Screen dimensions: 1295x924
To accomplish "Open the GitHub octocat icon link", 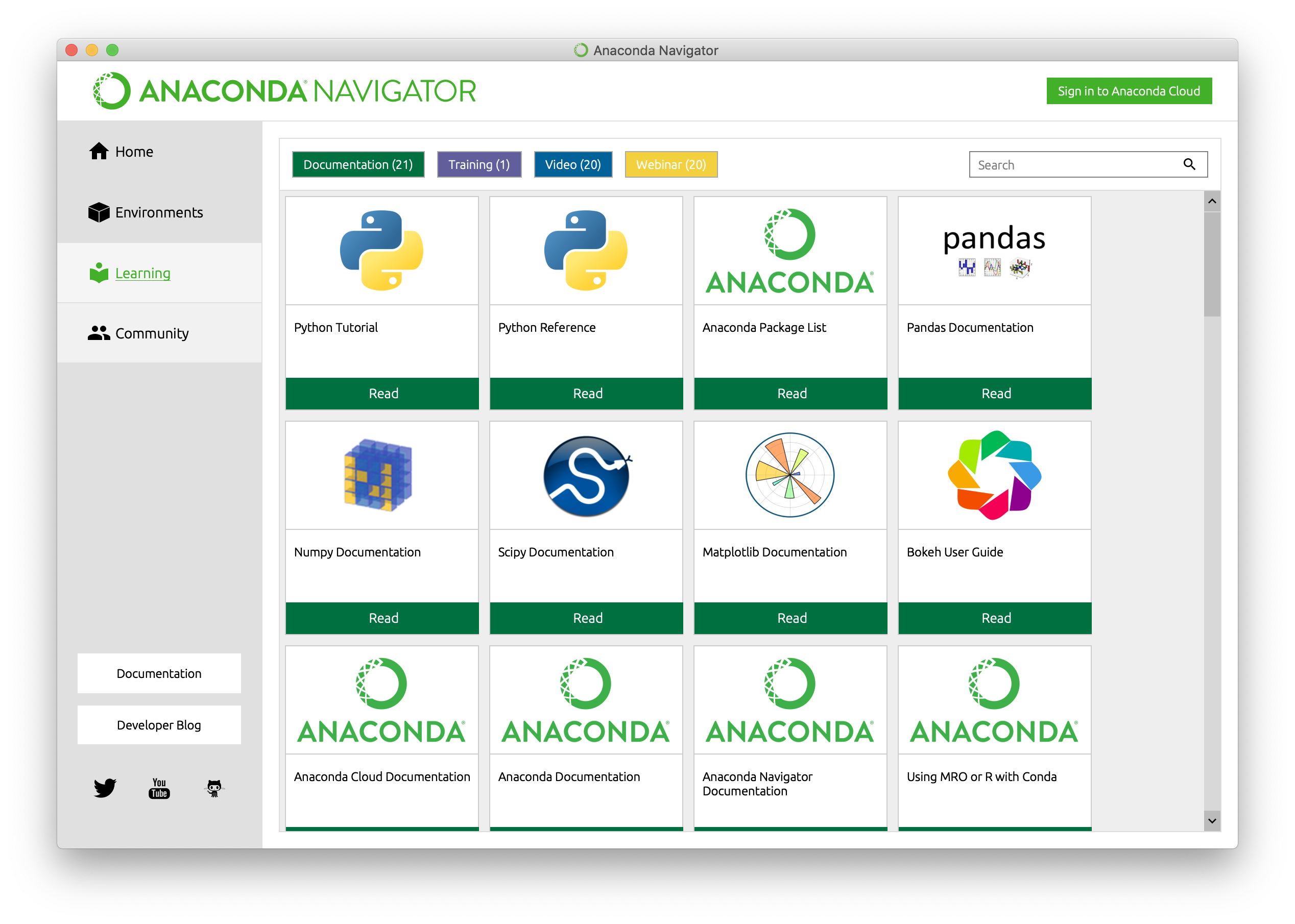I will point(214,788).
